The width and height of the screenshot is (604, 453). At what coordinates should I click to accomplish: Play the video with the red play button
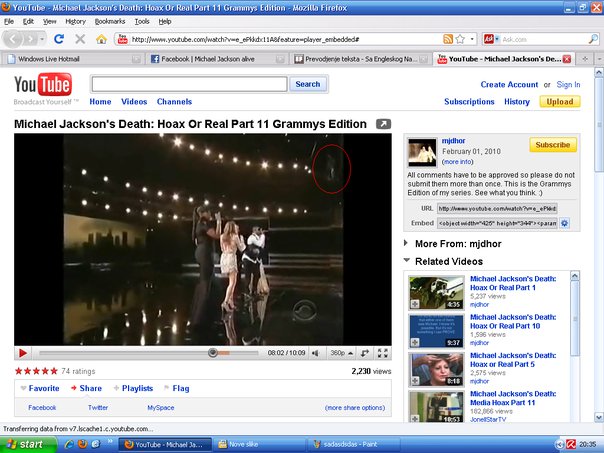[23, 353]
